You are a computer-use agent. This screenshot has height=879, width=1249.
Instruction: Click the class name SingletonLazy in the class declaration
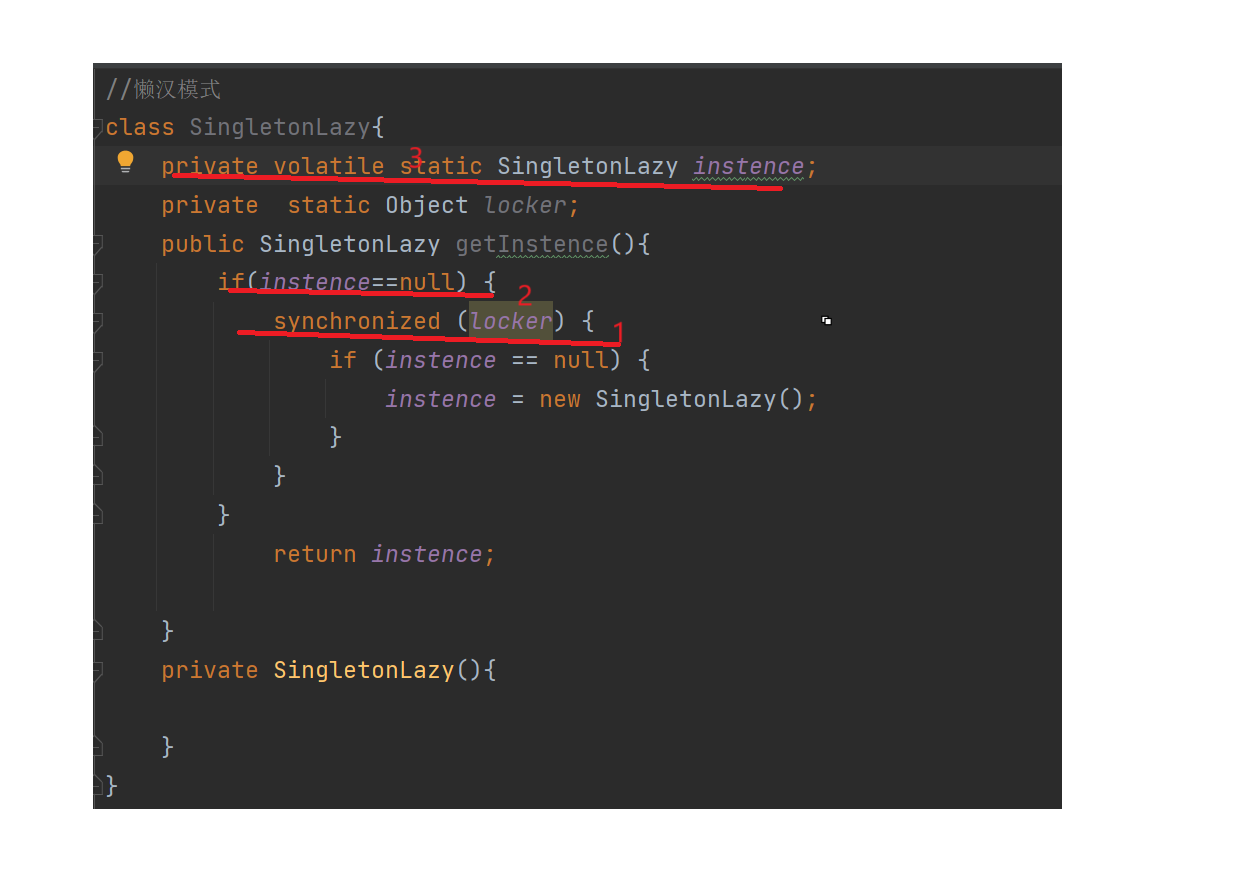pyautogui.click(x=280, y=128)
